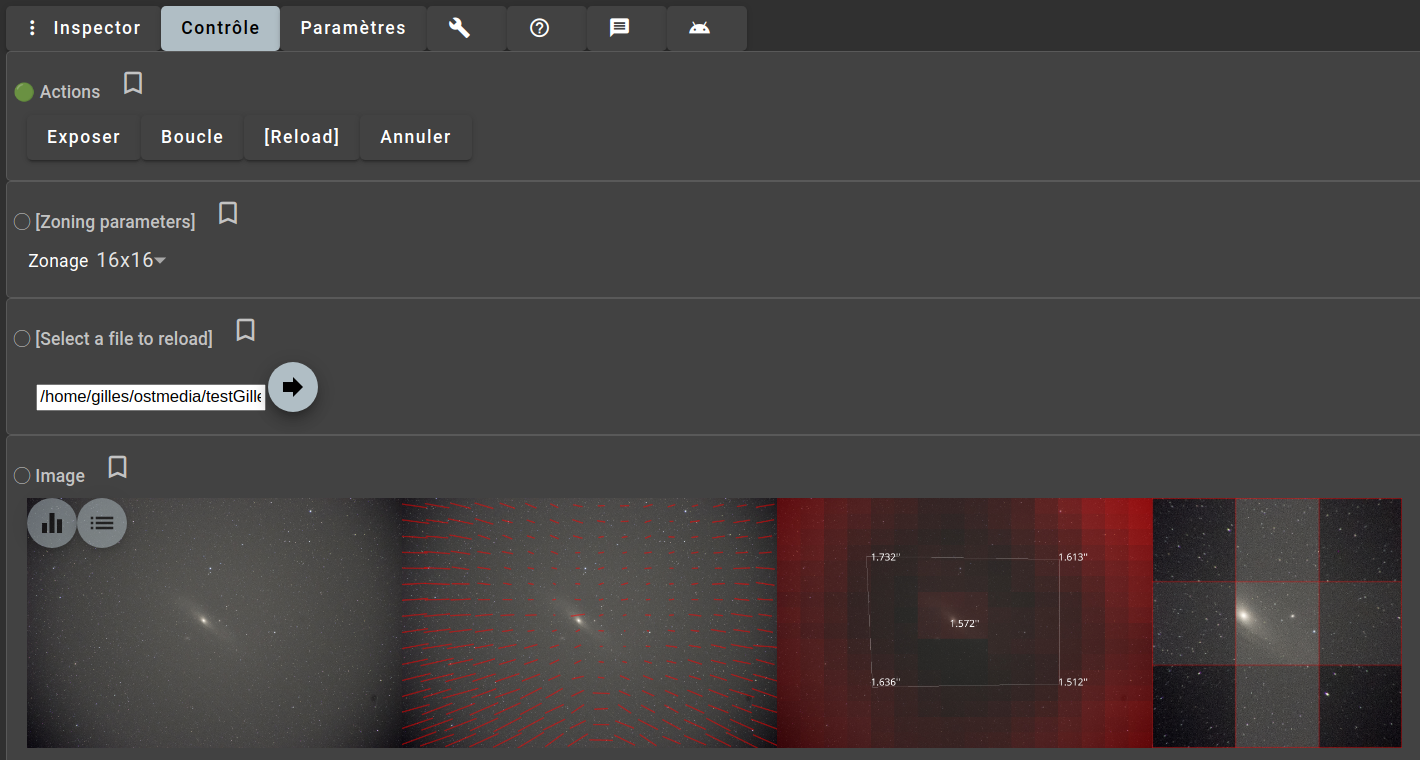Open the image list view button
Image resolution: width=1420 pixels, height=760 pixels.
tap(102, 522)
